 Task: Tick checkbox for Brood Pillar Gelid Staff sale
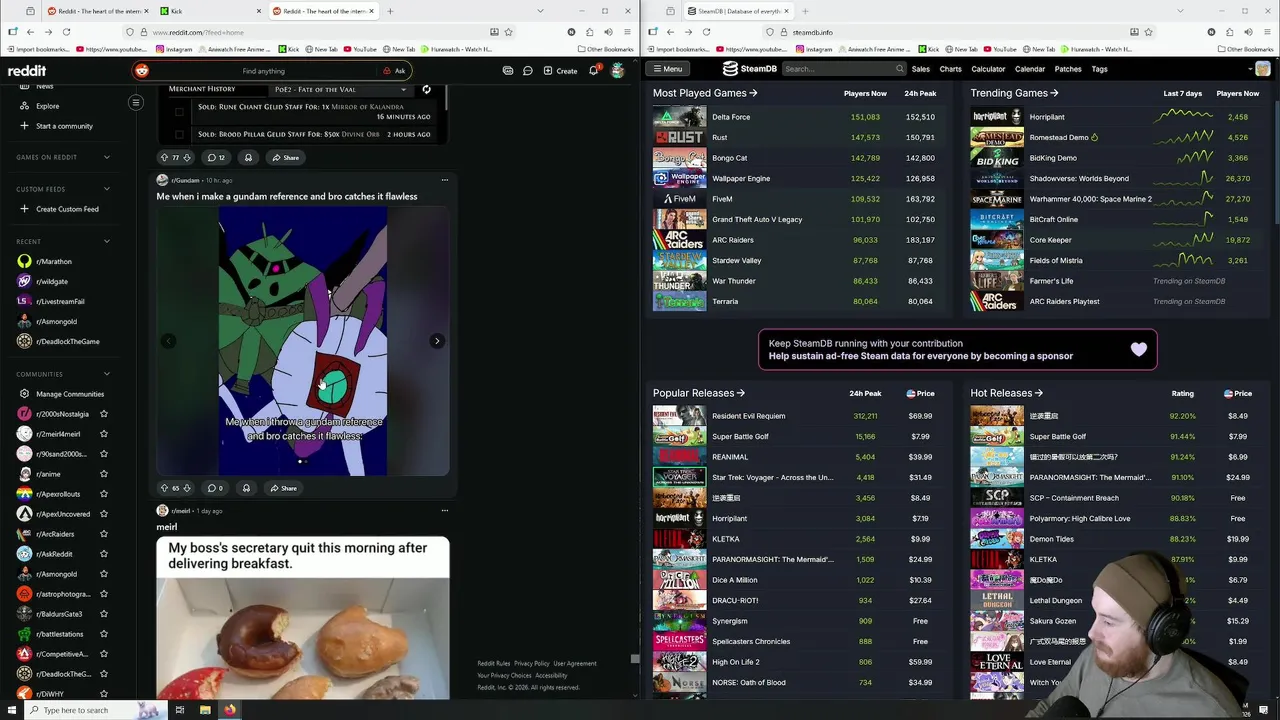tap(179, 134)
